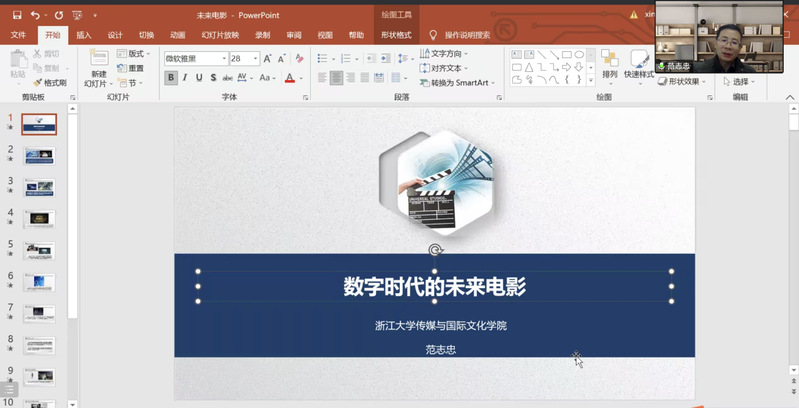The height and width of the screenshot is (408, 799).
Task: Click the red font color A swatch
Action: coord(289,78)
